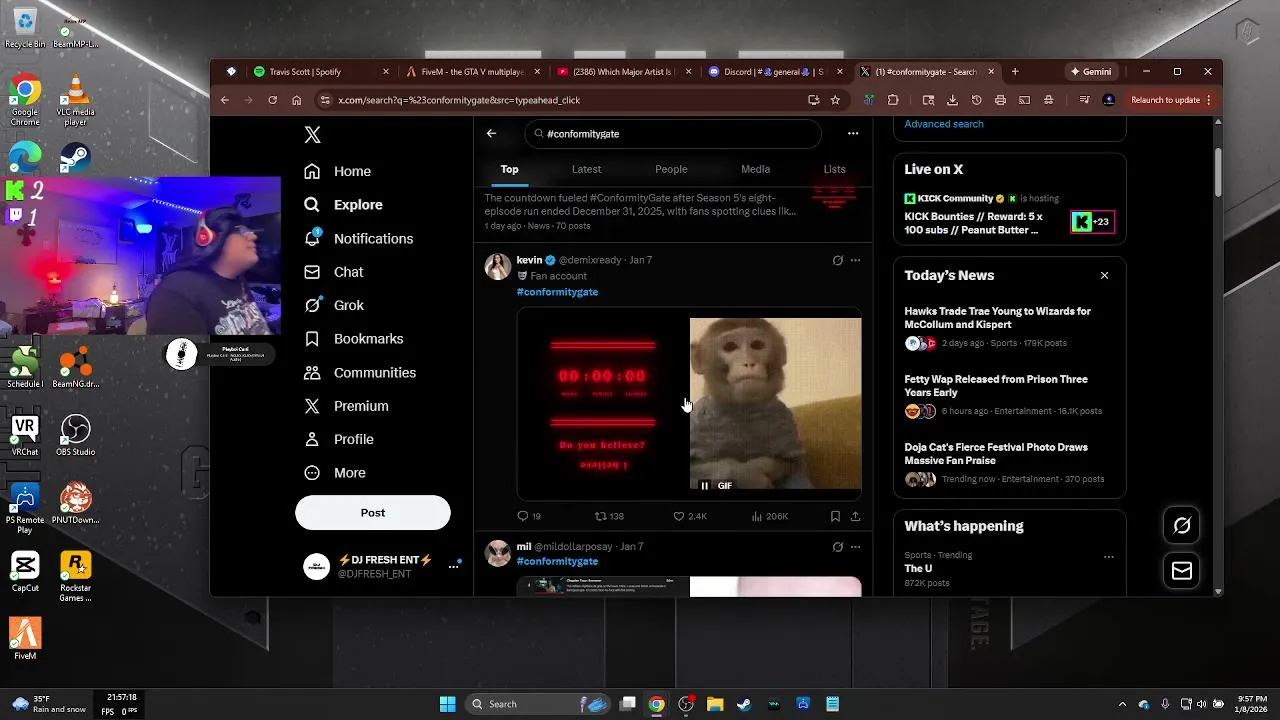1280x720 pixels.
Task: Open a new browser tab
Action: click(1015, 72)
